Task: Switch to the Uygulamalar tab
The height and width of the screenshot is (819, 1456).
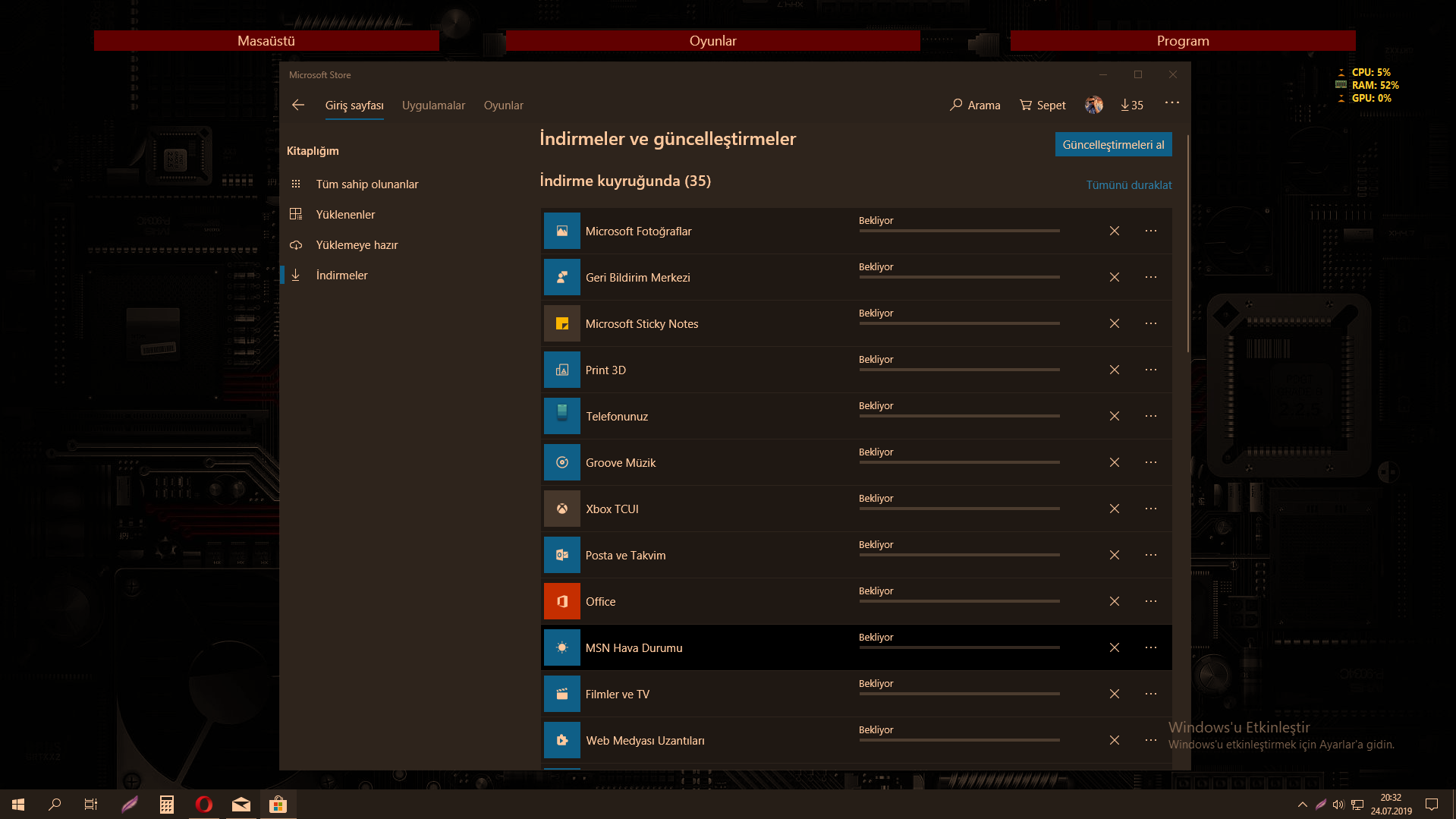Action: click(433, 106)
